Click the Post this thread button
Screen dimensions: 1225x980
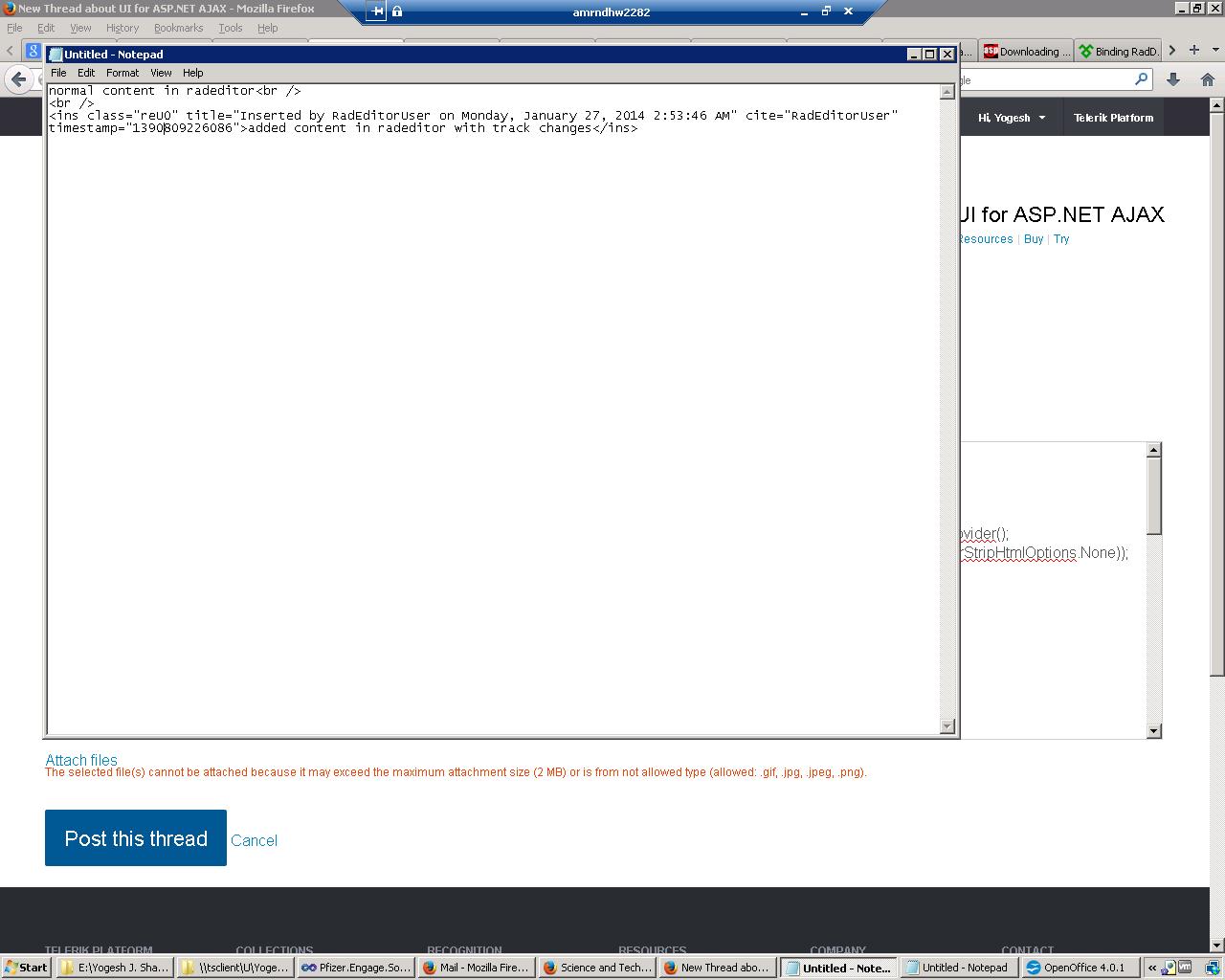pyautogui.click(x=136, y=837)
